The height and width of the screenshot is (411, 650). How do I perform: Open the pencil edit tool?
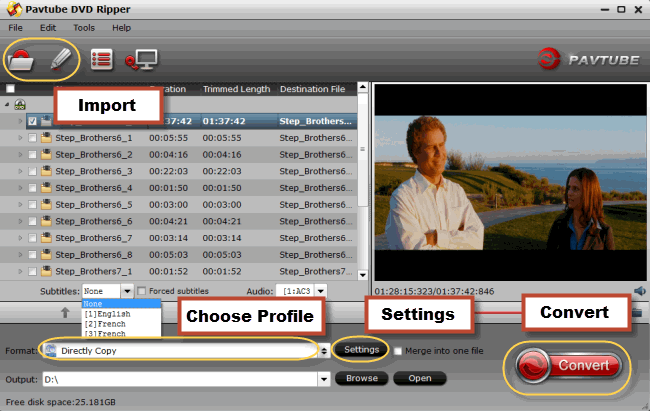pyautogui.click(x=61, y=60)
